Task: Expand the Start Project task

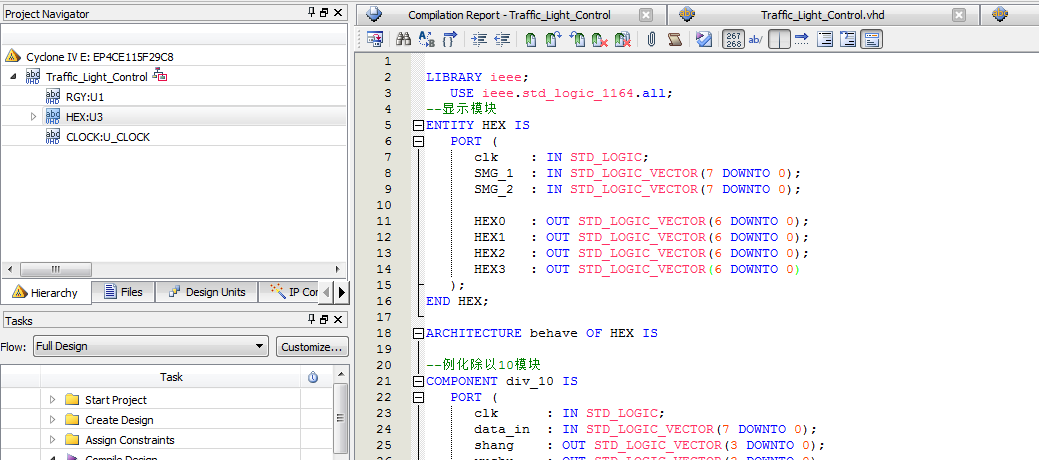Action: tap(53, 400)
